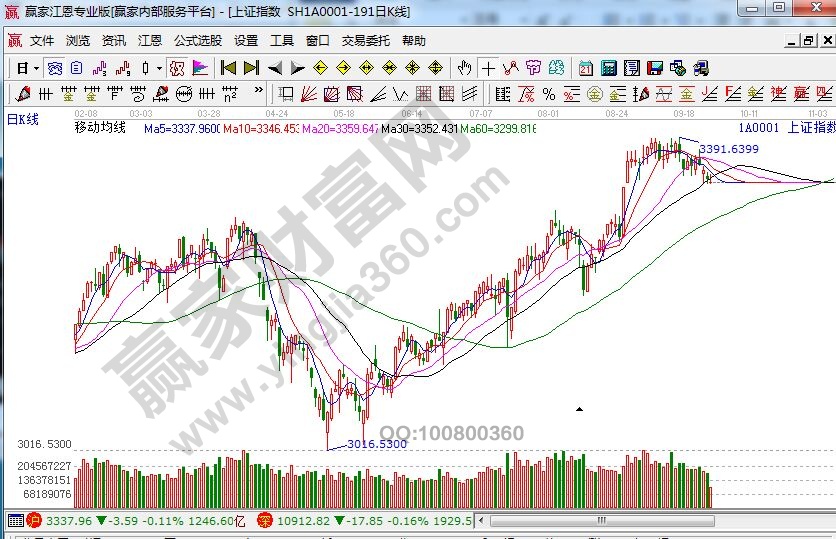Jump to first record with skip-back arrow
This screenshot has height=539, width=836.
click(228, 68)
